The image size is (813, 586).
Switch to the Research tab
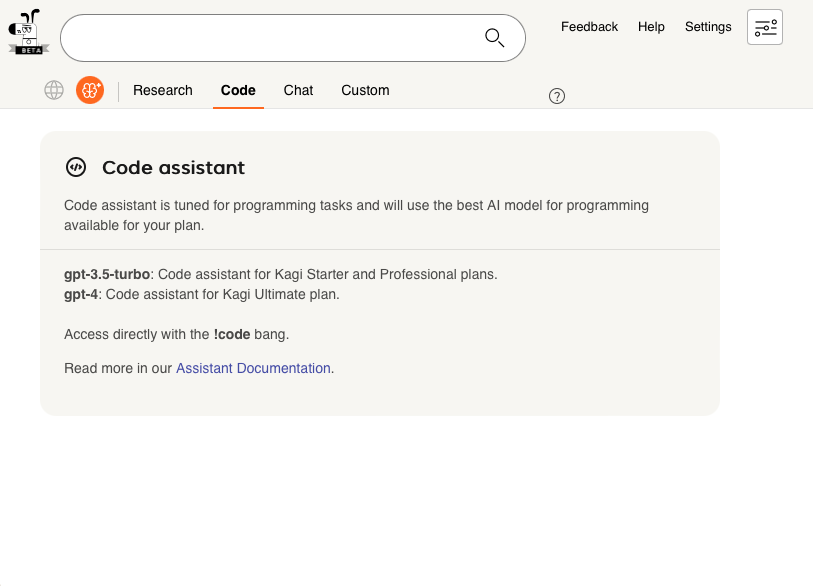coord(162,90)
